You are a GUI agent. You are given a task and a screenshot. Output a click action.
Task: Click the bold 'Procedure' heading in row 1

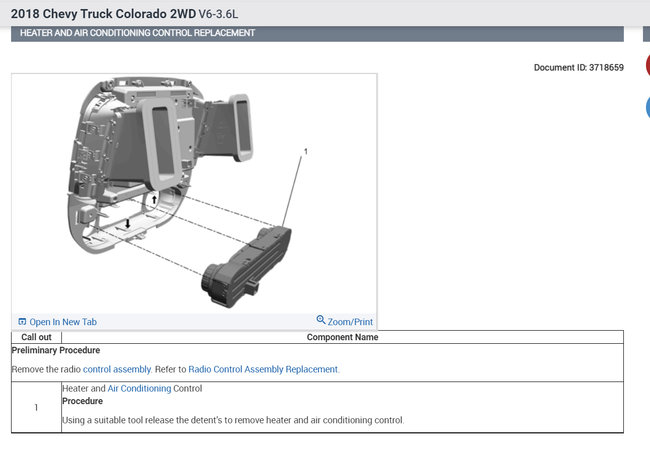[82, 401]
